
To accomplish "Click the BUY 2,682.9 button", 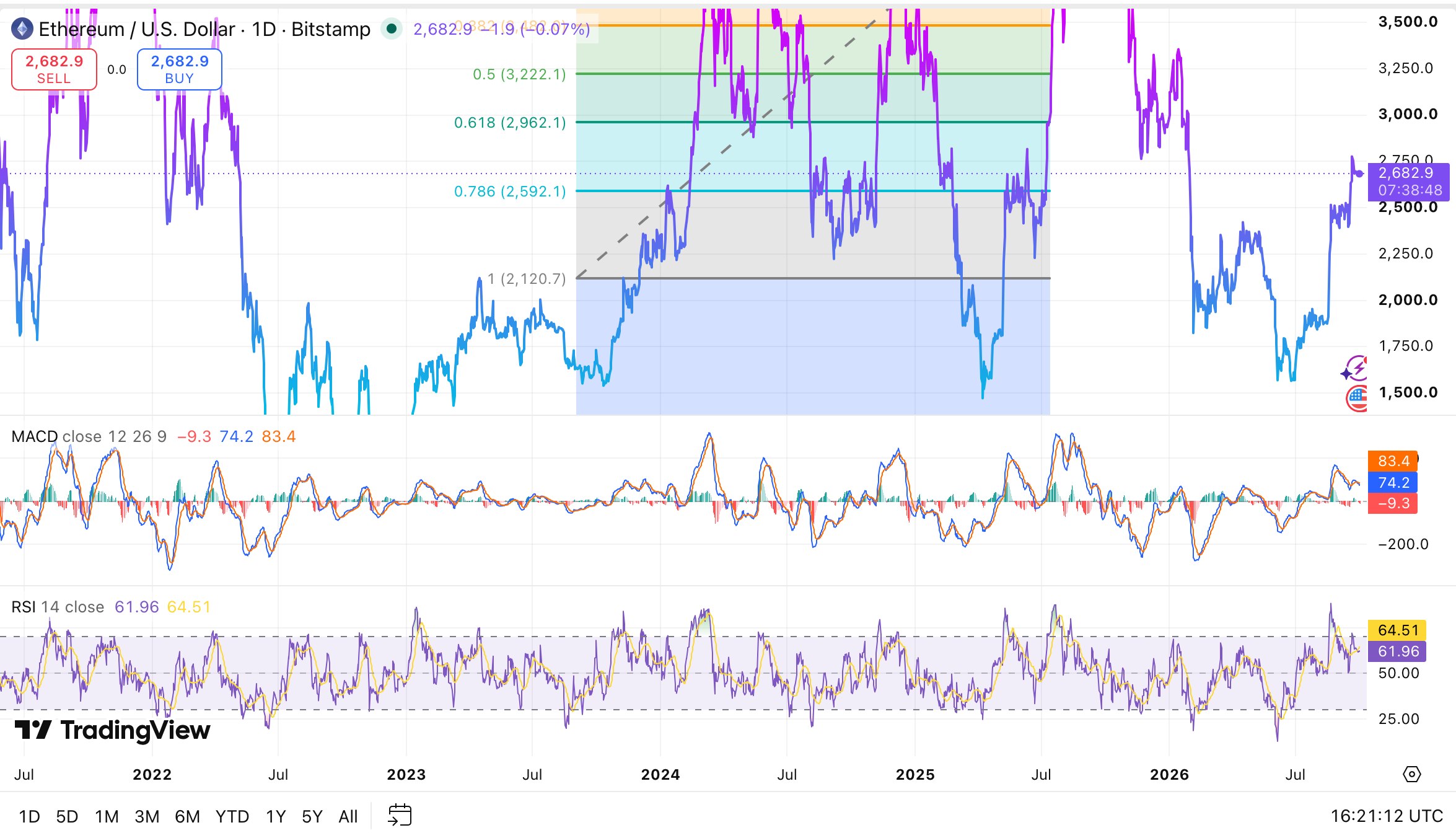I will click(180, 69).
